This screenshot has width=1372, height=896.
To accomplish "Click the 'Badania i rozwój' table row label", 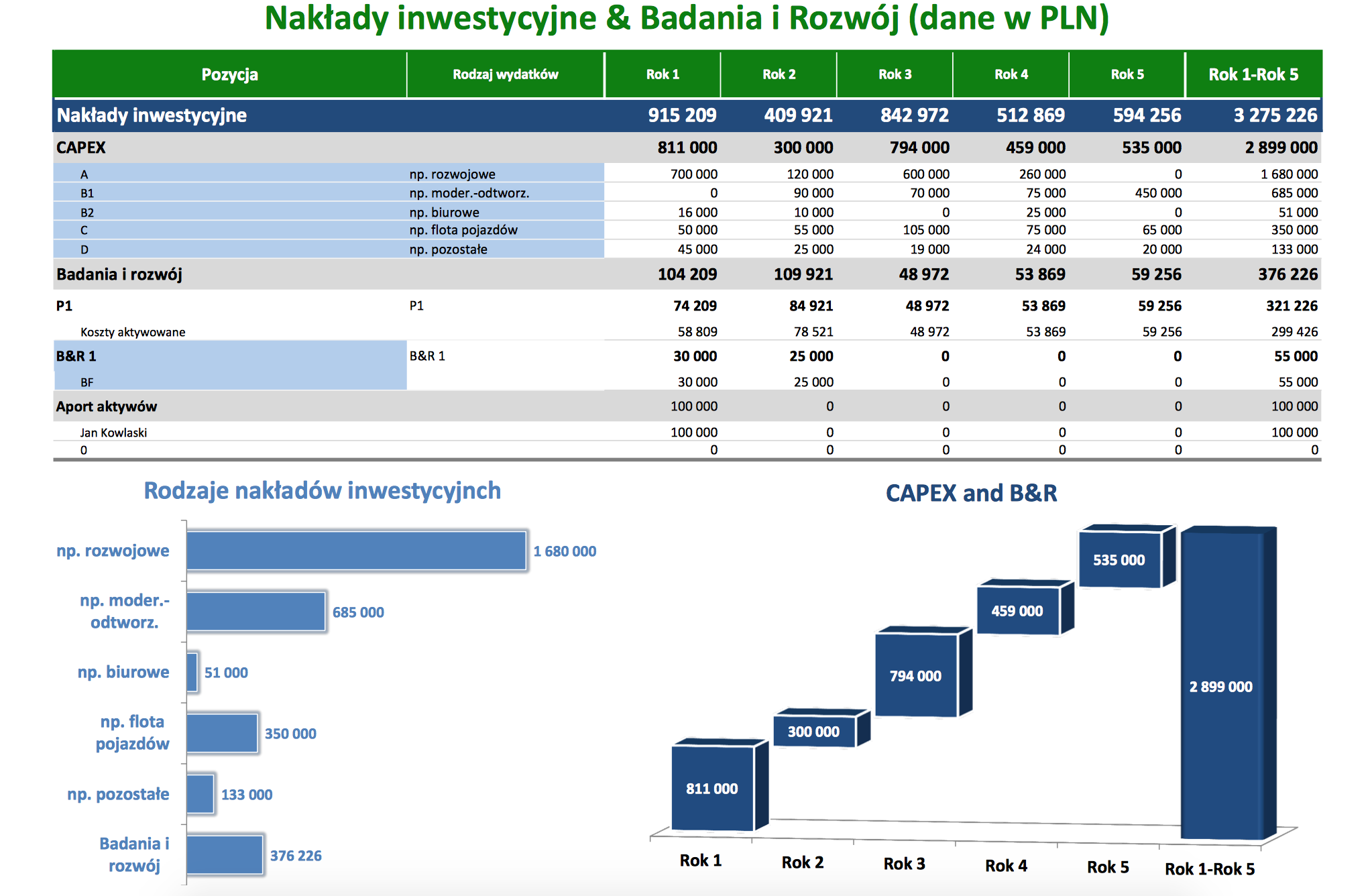I will point(119,274).
